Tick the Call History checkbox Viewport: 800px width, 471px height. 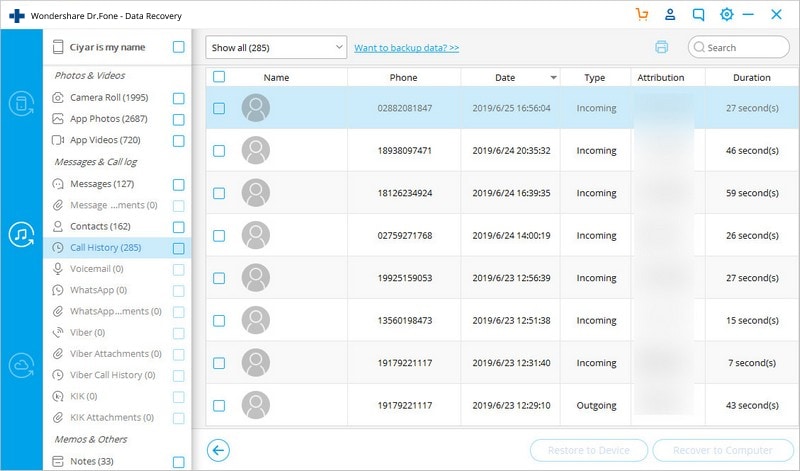pyautogui.click(x=179, y=249)
